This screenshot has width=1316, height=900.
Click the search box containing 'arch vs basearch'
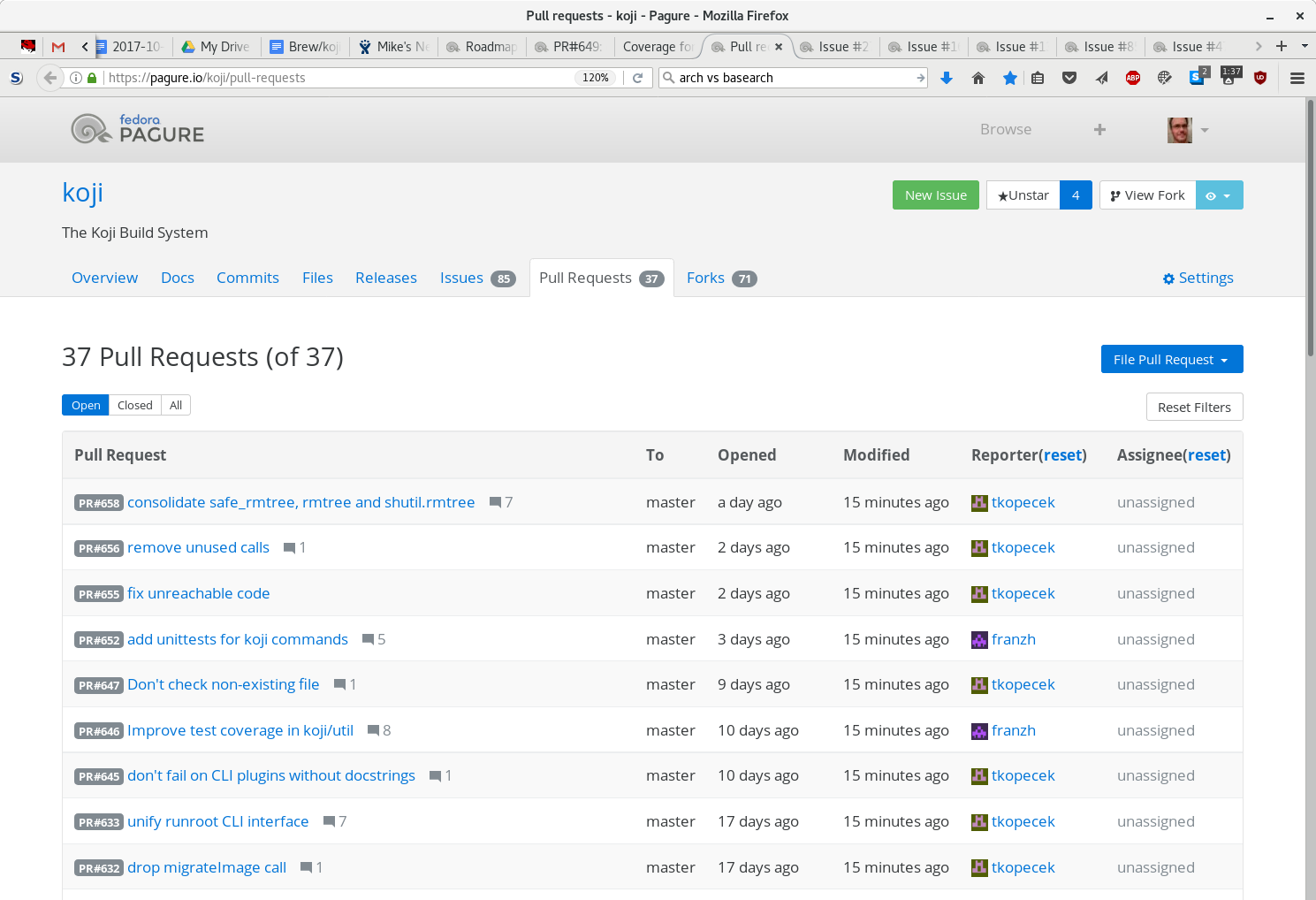pos(795,78)
